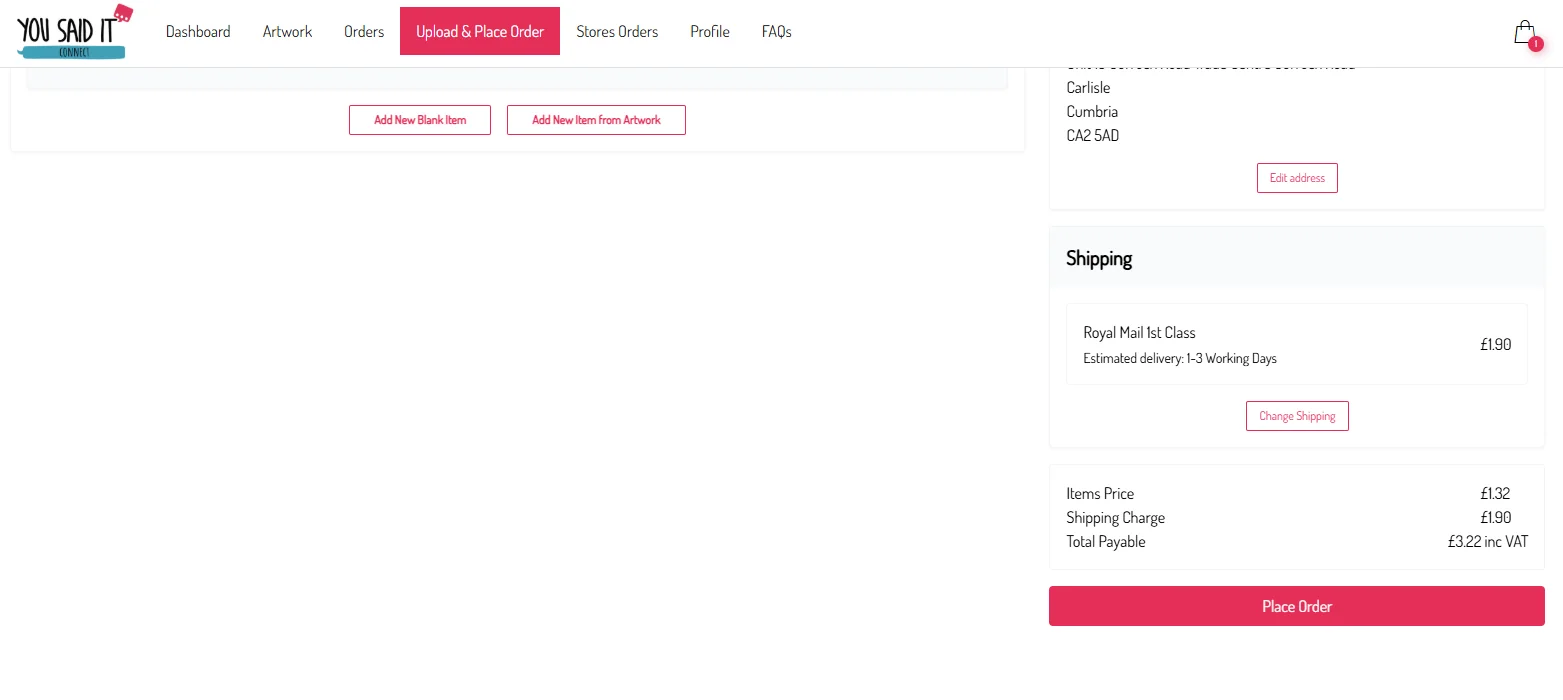Open the Artwork menu item
The width and height of the screenshot is (1563, 700).
point(288,32)
